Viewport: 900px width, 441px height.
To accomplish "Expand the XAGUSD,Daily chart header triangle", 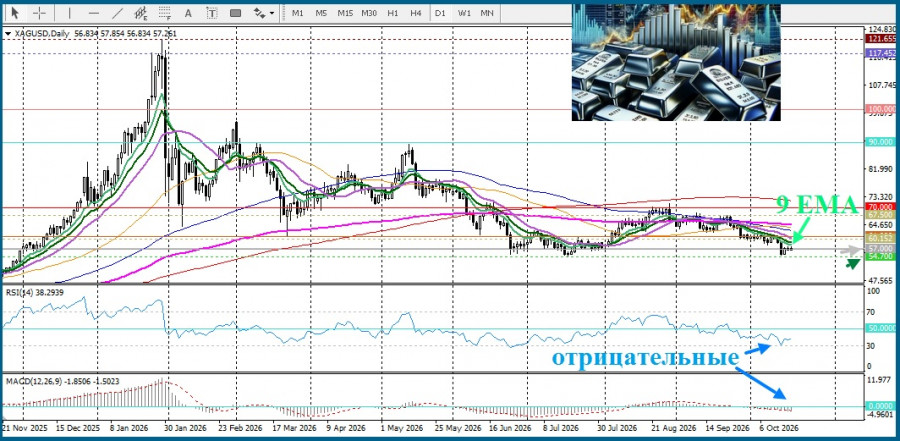I will click(7, 34).
